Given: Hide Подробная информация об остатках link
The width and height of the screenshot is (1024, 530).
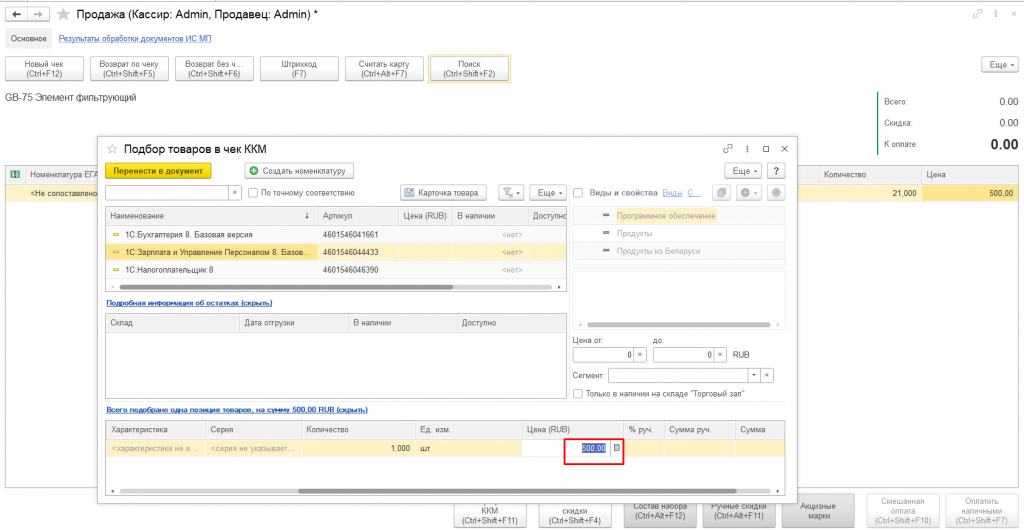Looking at the screenshot, I should 189,303.
